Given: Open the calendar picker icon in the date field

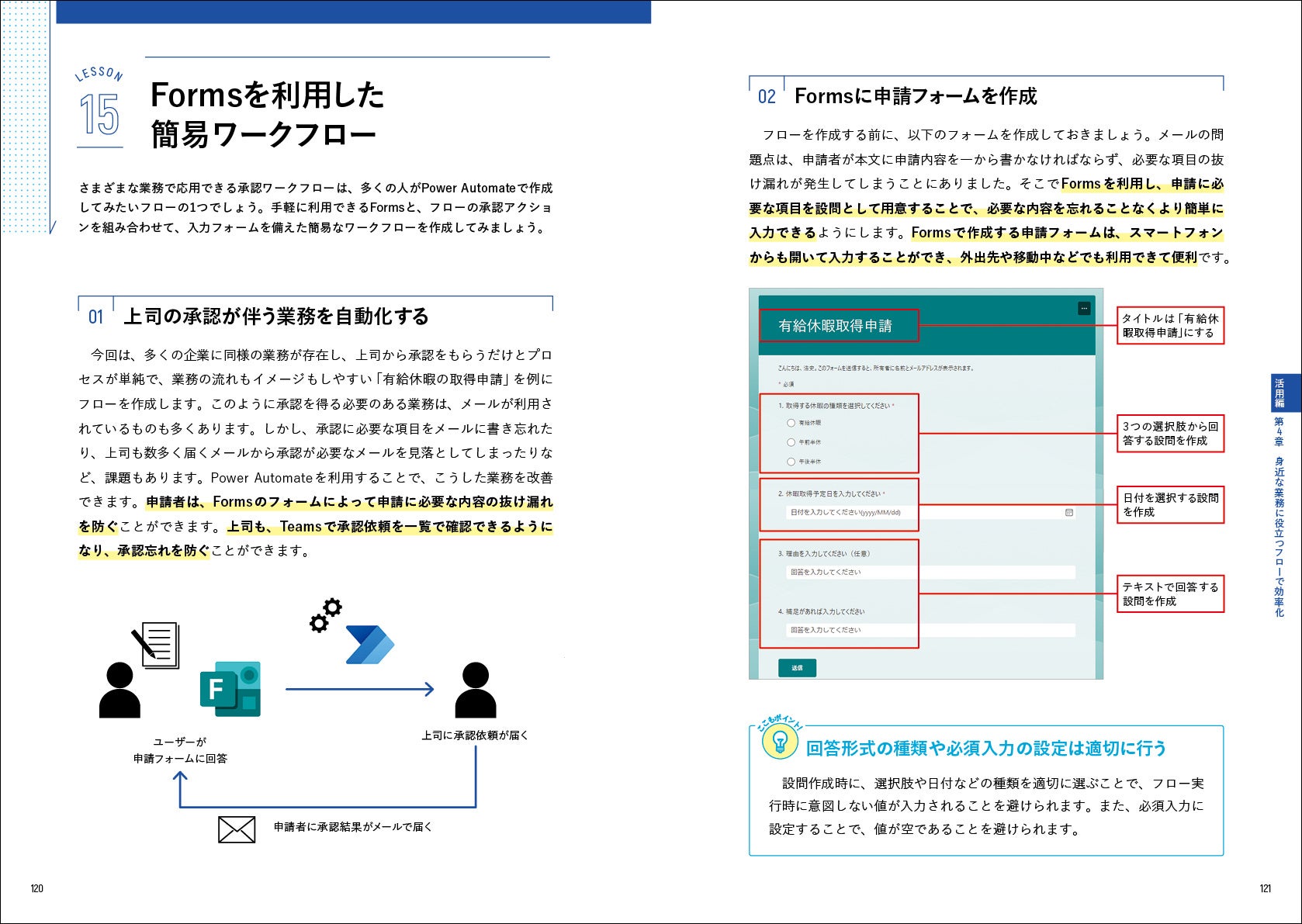Looking at the screenshot, I should 1069,513.
